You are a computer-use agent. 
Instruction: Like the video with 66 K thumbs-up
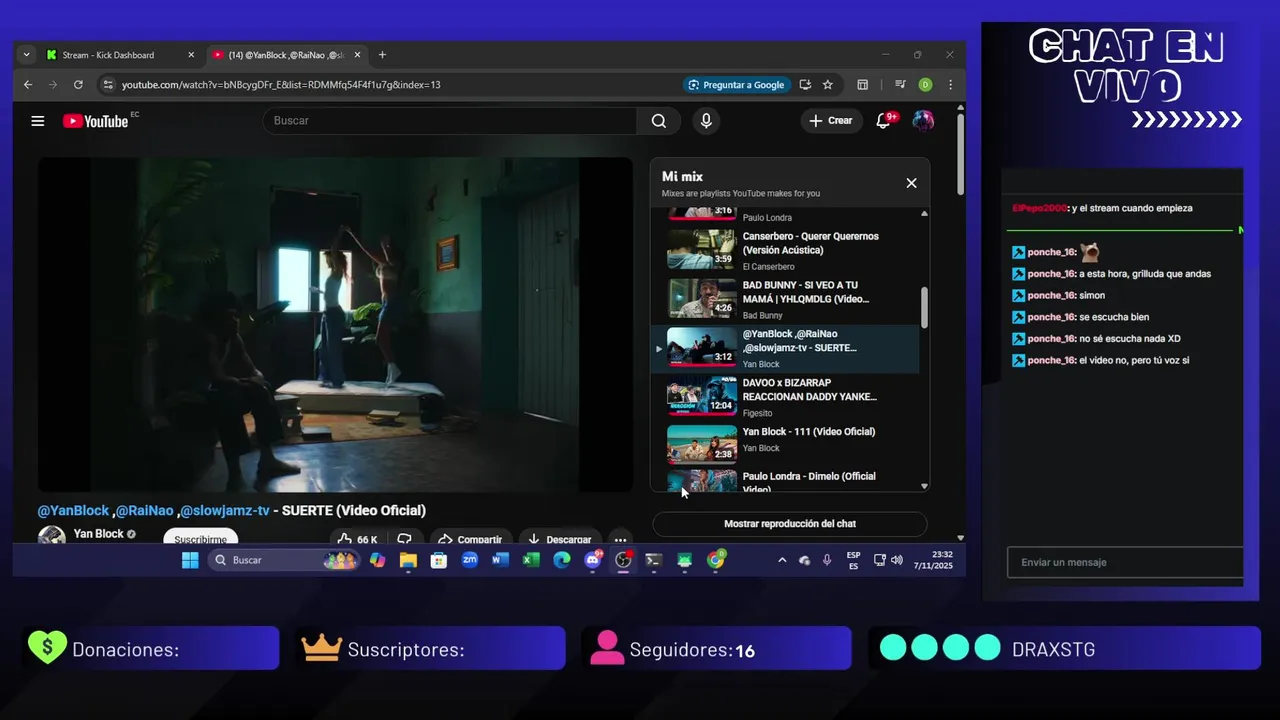[358, 539]
